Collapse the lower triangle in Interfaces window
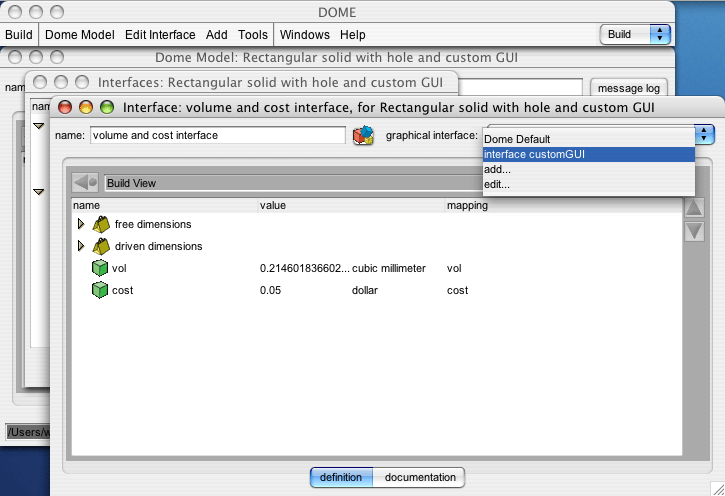The width and height of the screenshot is (725, 496). click(38, 192)
